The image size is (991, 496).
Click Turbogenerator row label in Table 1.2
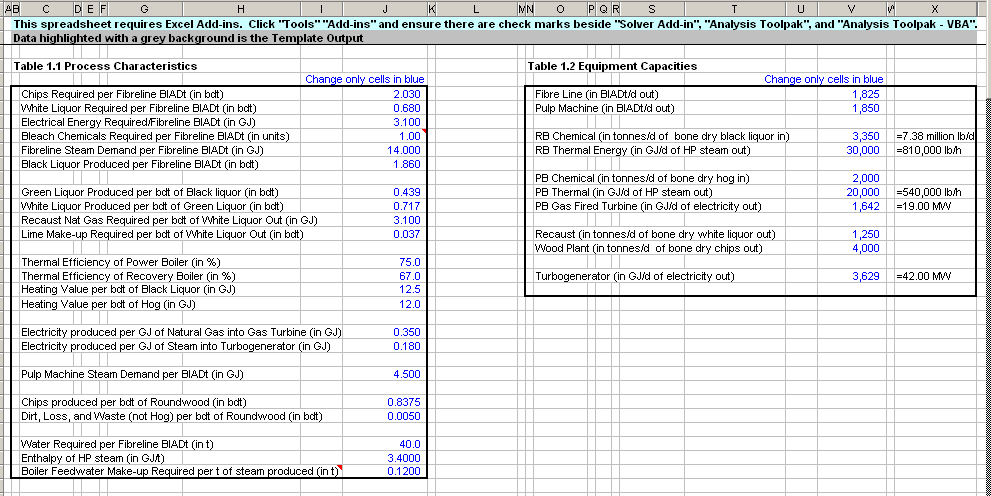(635, 276)
